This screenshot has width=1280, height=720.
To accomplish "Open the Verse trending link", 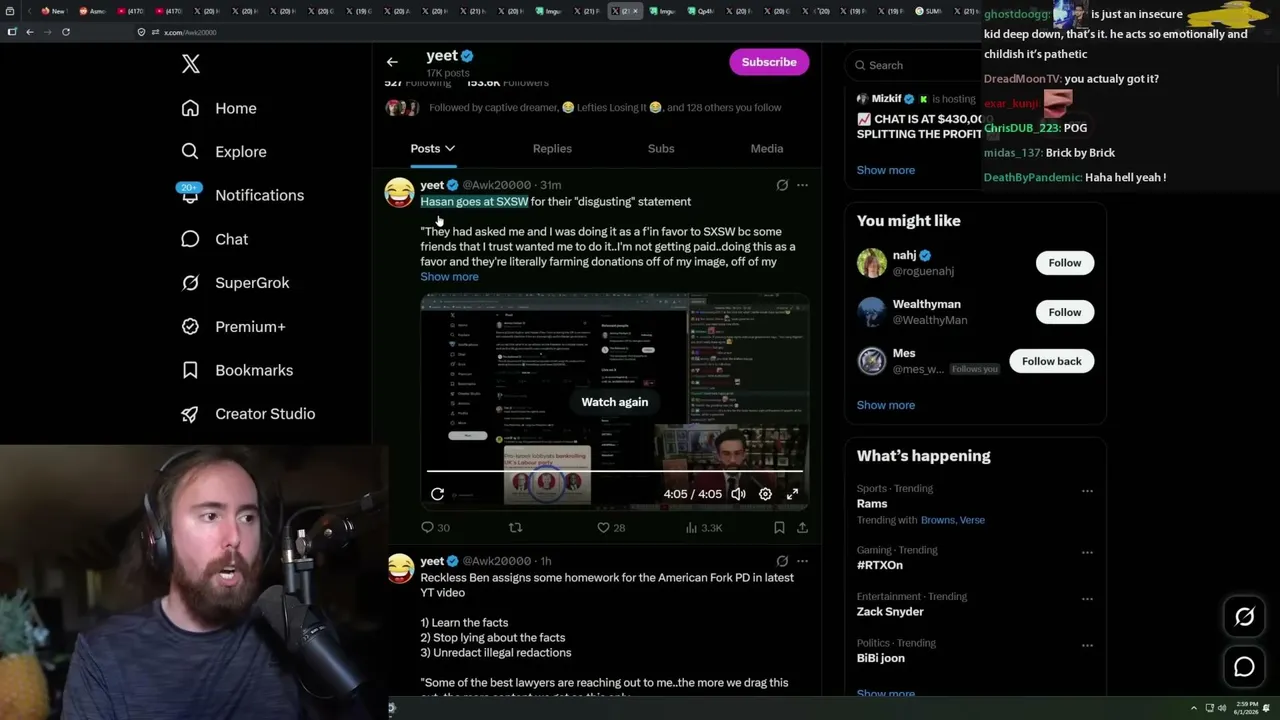I will click(972, 520).
